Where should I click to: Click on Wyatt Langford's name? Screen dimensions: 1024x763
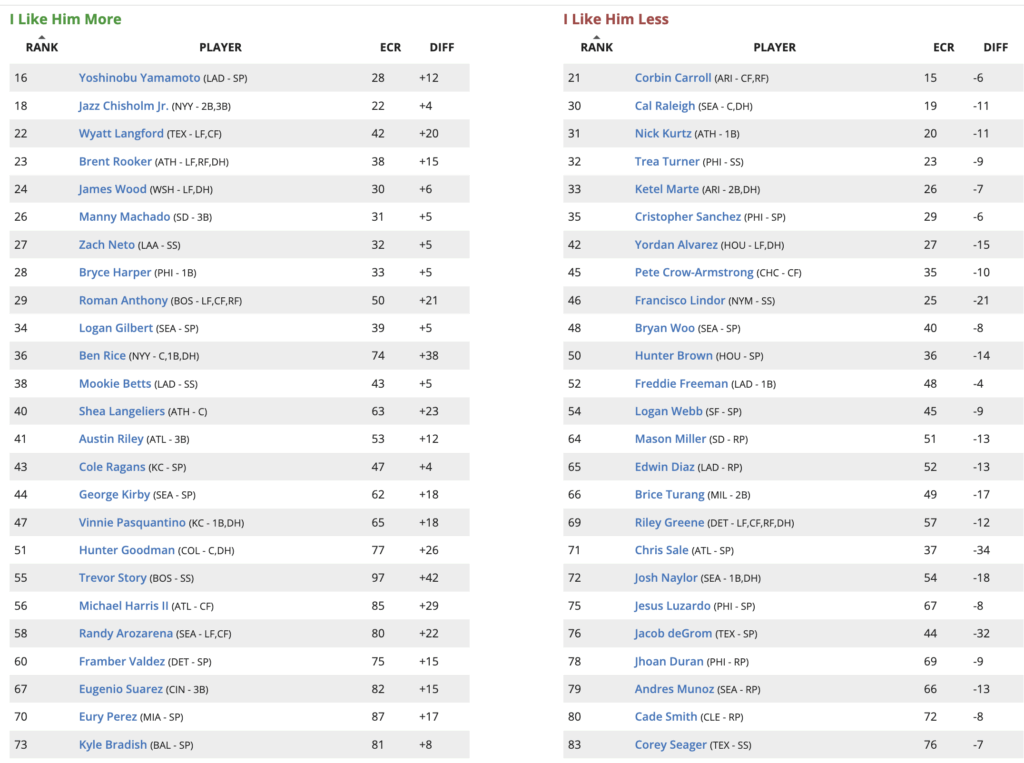[x=121, y=134]
